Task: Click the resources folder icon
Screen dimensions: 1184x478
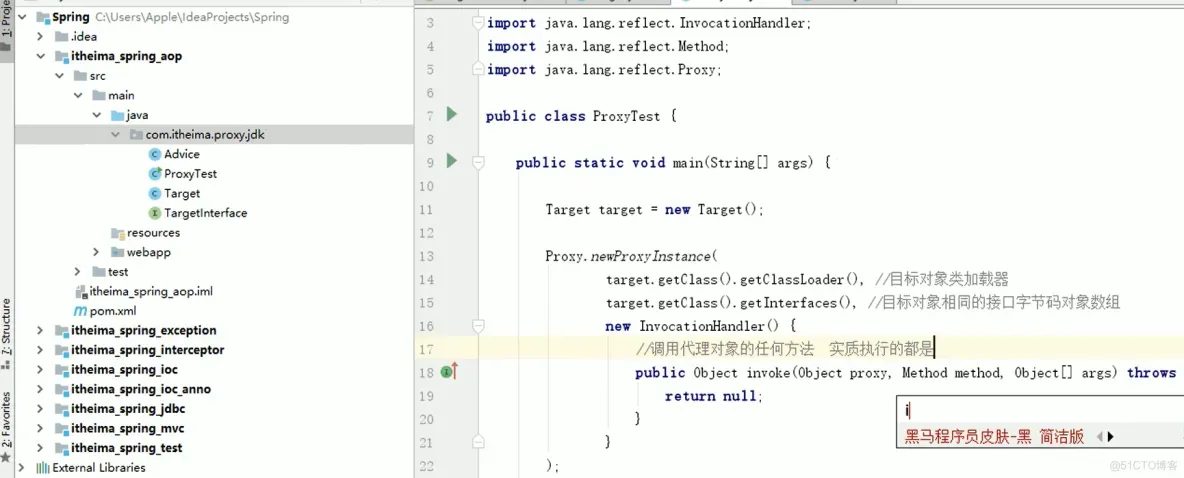Action: (117, 233)
